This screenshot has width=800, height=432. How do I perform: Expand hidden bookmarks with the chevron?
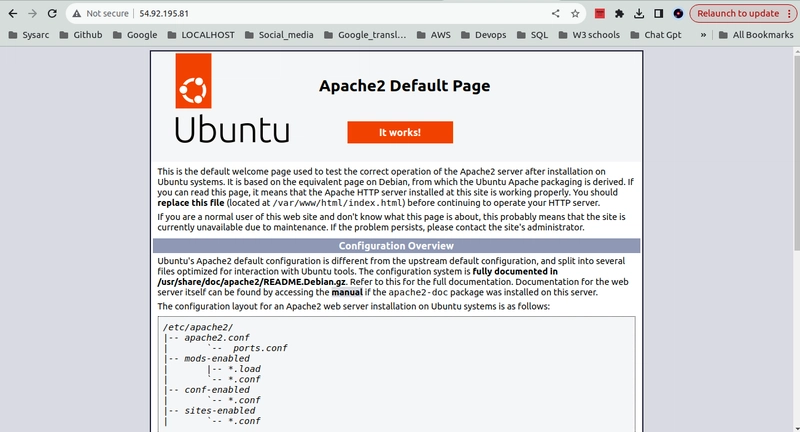click(704, 35)
